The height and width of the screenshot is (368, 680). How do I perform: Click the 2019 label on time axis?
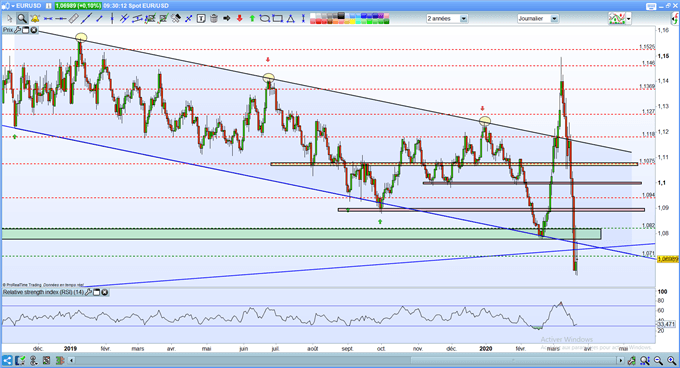(x=70, y=348)
